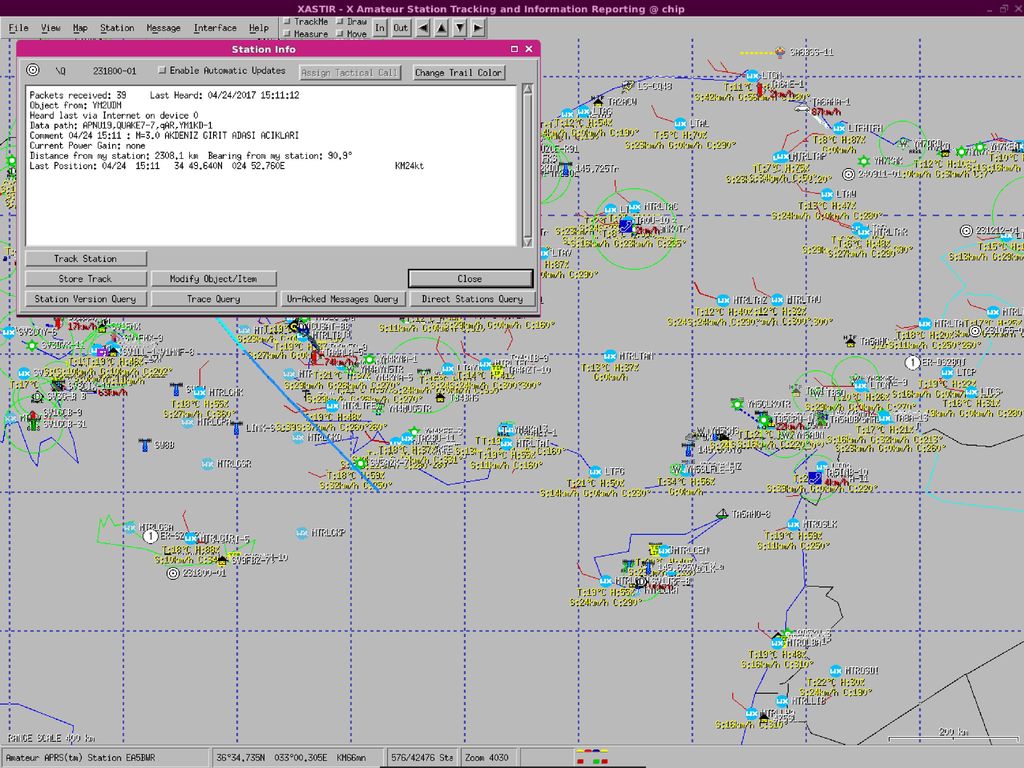Image resolution: width=1024 pixels, height=768 pixels.
Task: Maximize the Station Info dialog
Action: pos(514,49)
